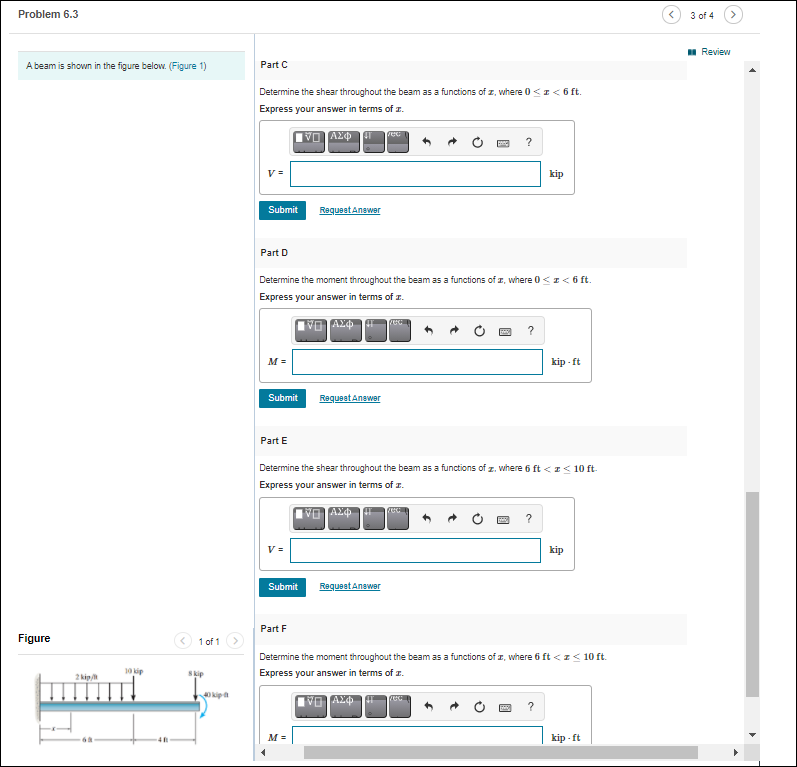The image size is (797, 767).
Task: Open keyboard shortcuts in Part E toolbar
Action: click(503, 520)
